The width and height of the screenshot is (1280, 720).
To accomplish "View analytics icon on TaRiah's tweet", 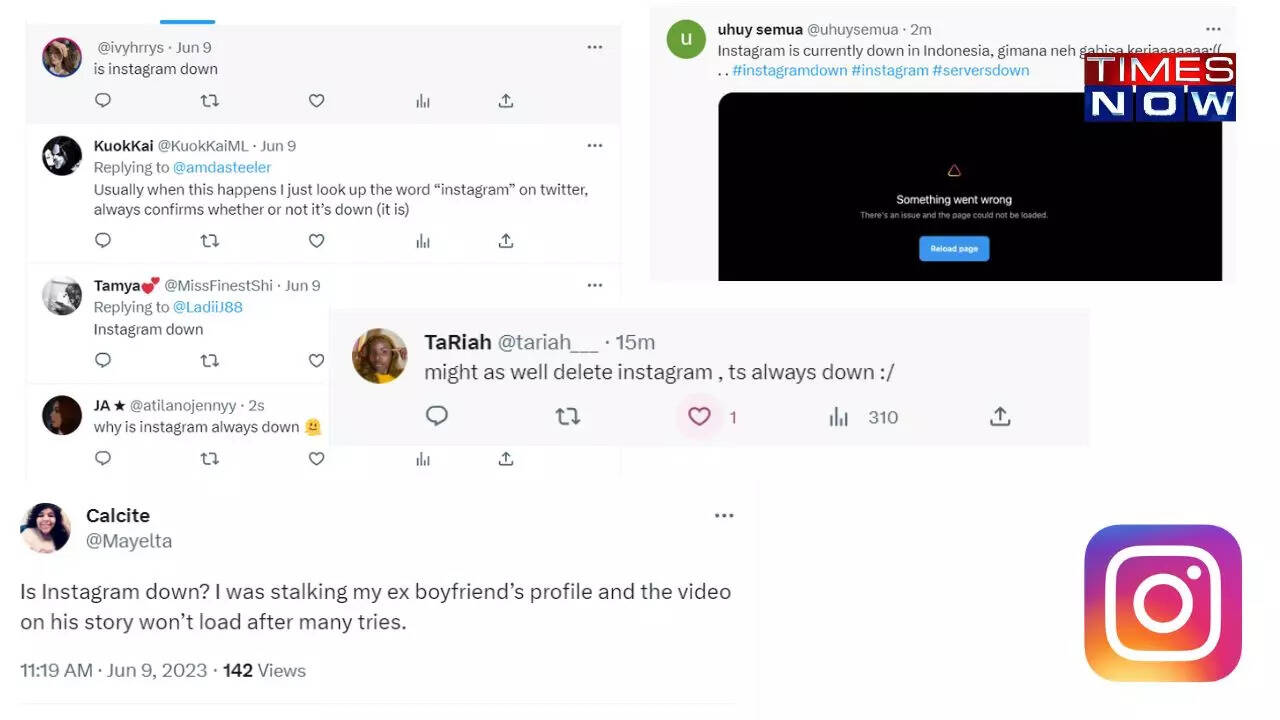I will point(838,417).
